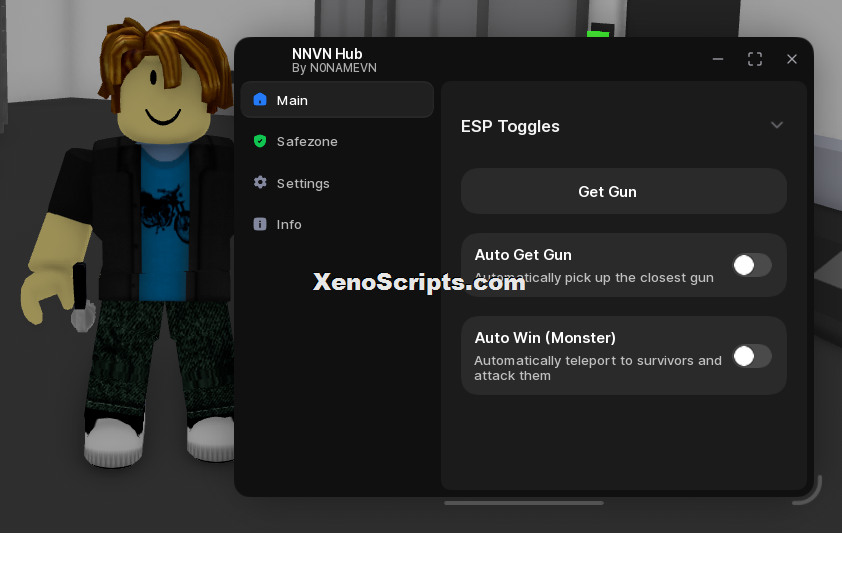Click the Auto Get Gun label
Screen dimensions: 842x563
pyautogui.click(x=523, y=255)
